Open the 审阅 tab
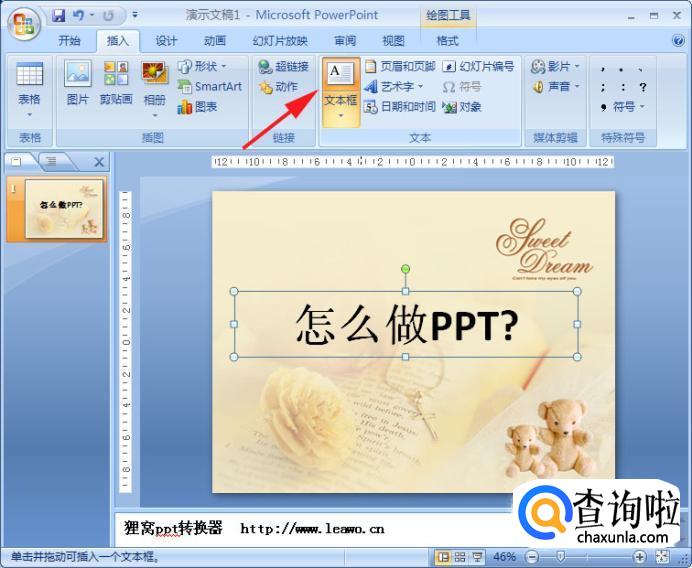The width and height of the screenshot is (692, 568). (345, 41)
